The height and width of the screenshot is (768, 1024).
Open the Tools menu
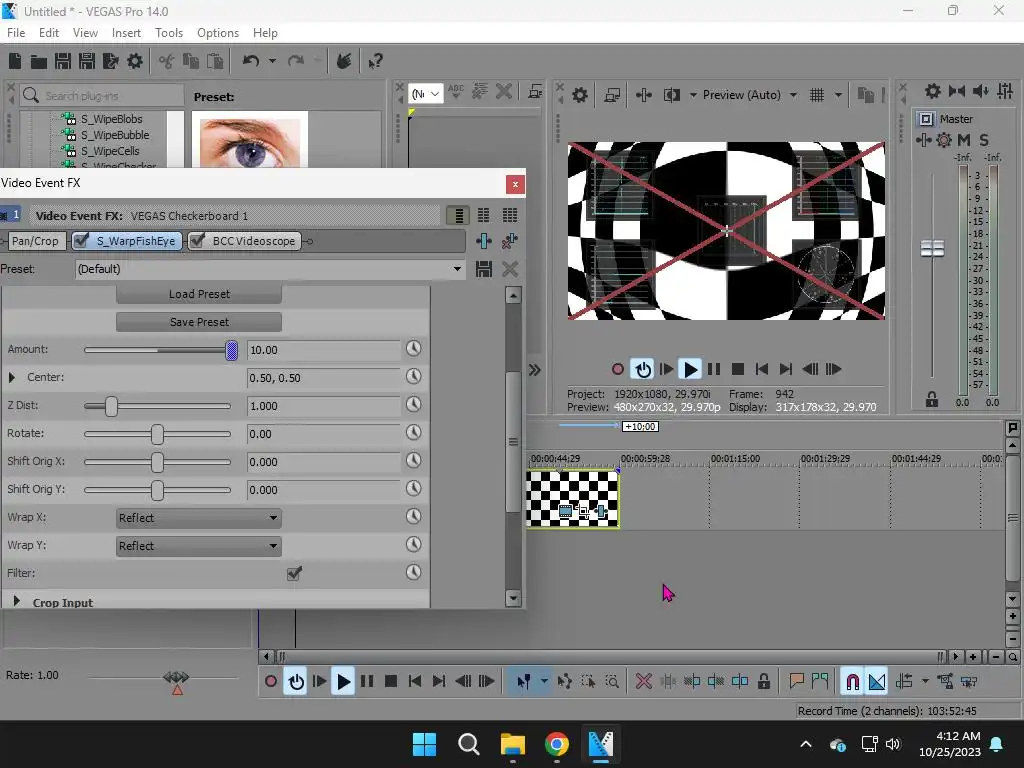click(x=168, y=33)
